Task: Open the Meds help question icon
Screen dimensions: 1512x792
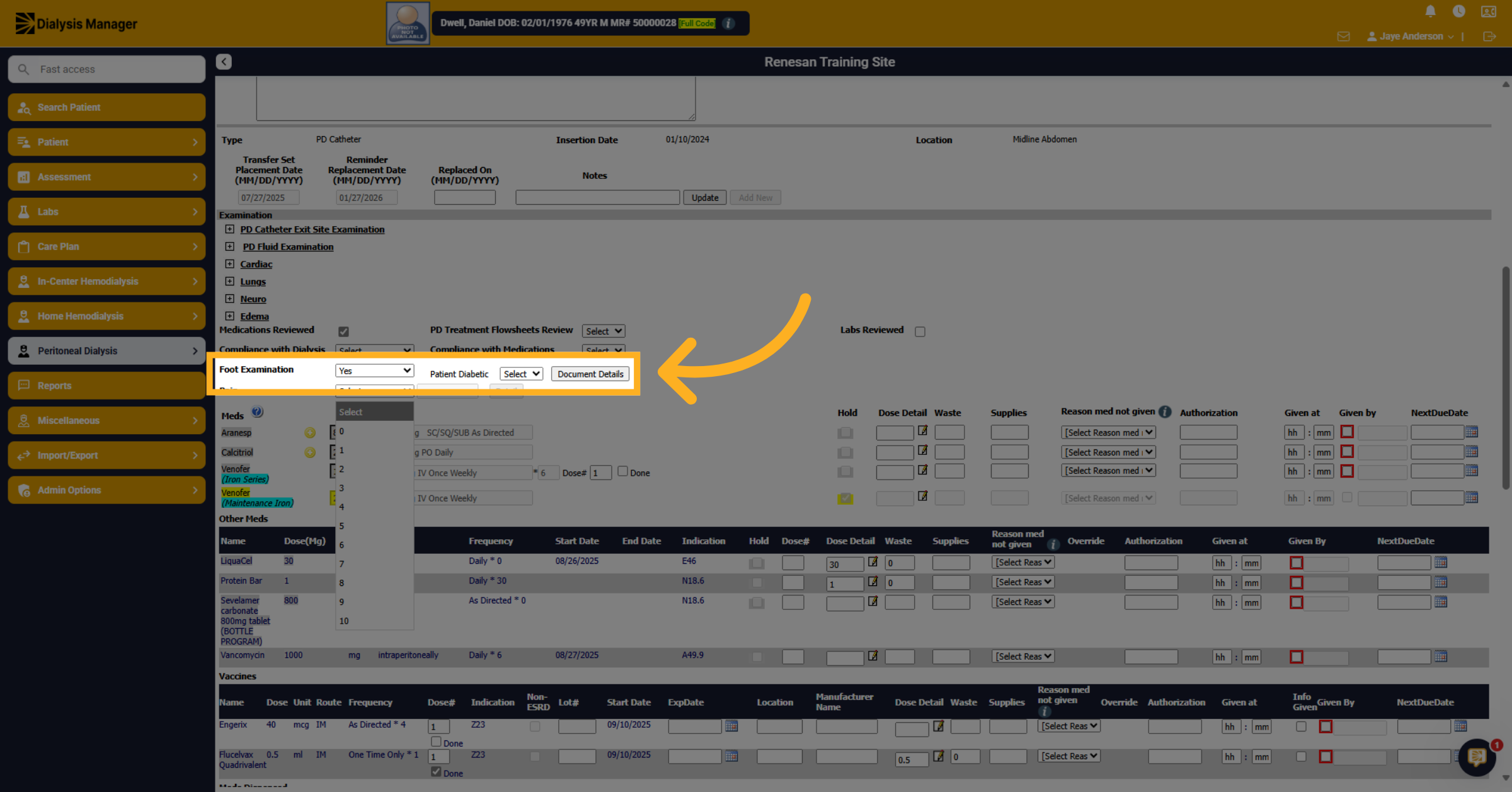Action: pos(257,412)
